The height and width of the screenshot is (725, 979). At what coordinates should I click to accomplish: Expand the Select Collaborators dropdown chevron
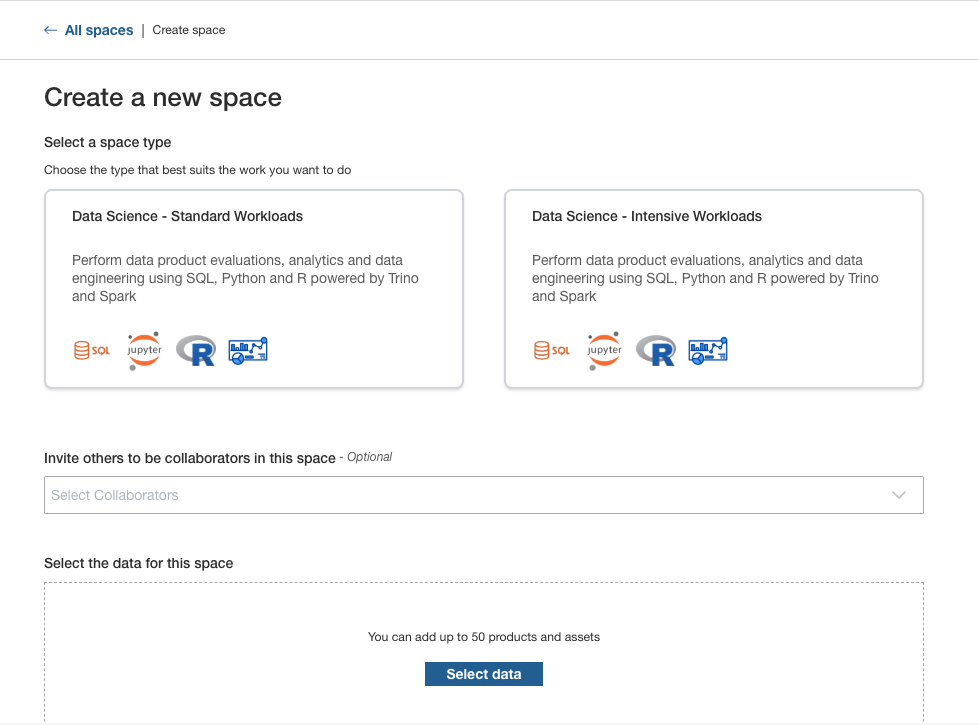[898, 495]
